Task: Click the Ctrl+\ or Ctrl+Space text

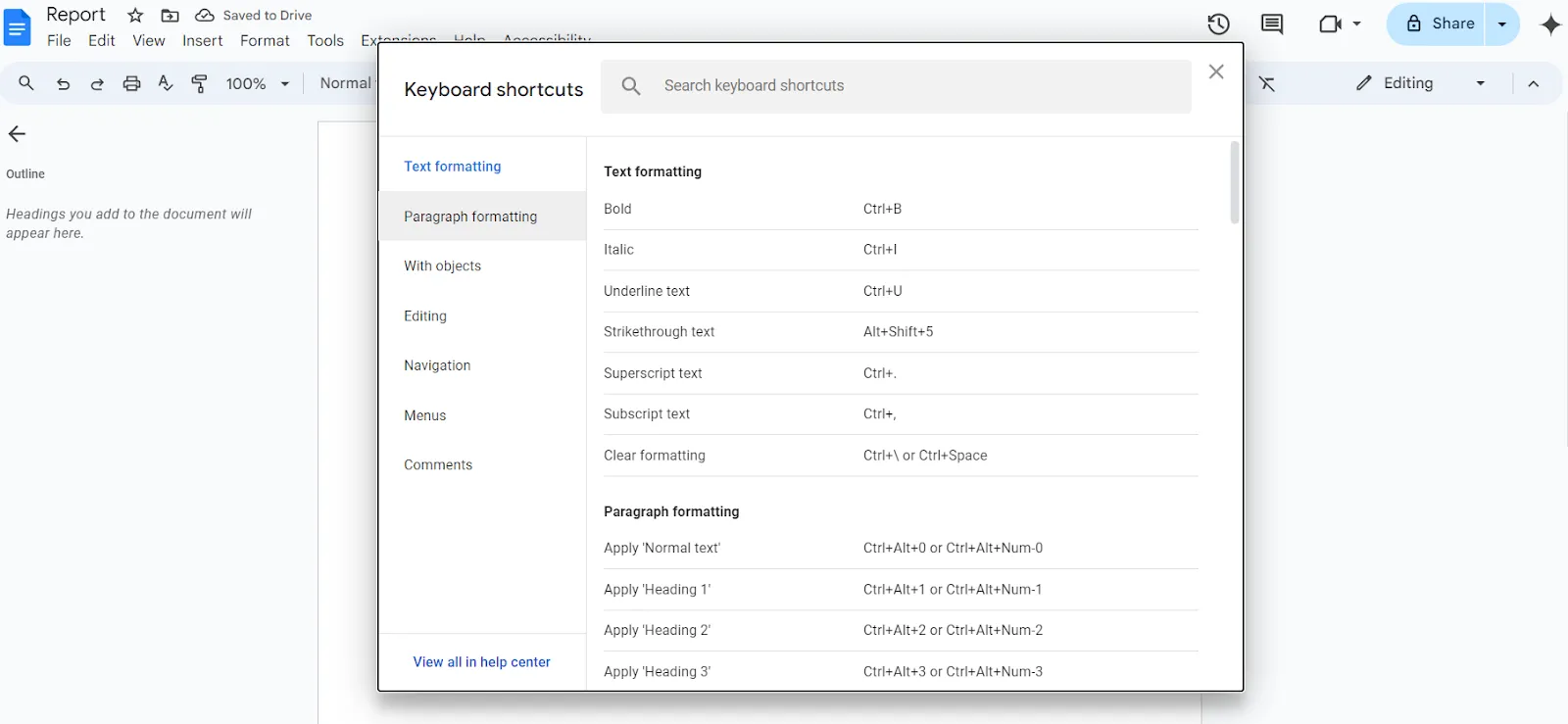Action: pos(925,456)
